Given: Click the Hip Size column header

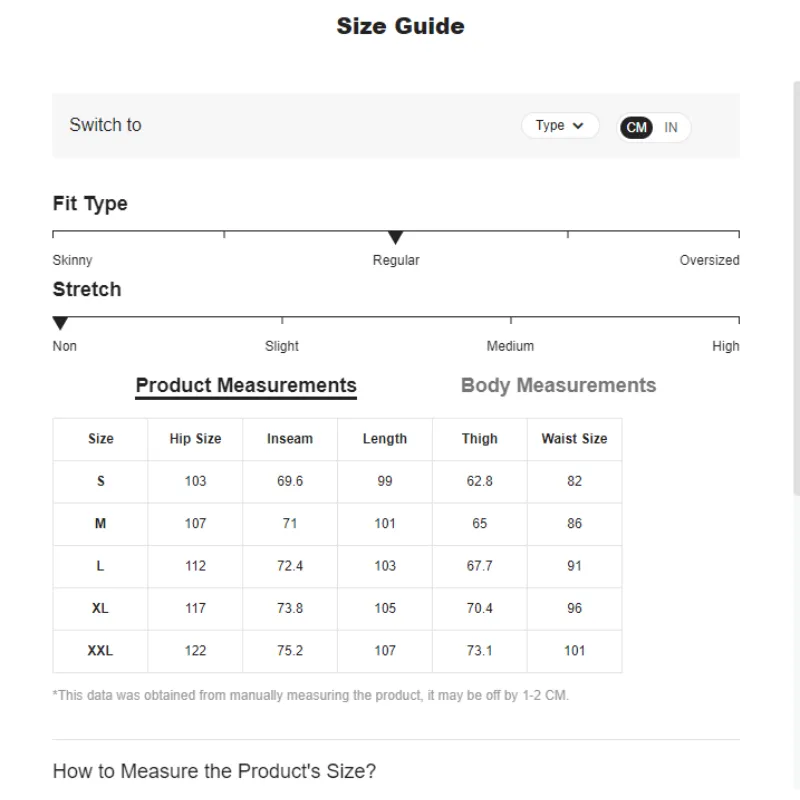Looking at the screenshot, I should [195, 439].
